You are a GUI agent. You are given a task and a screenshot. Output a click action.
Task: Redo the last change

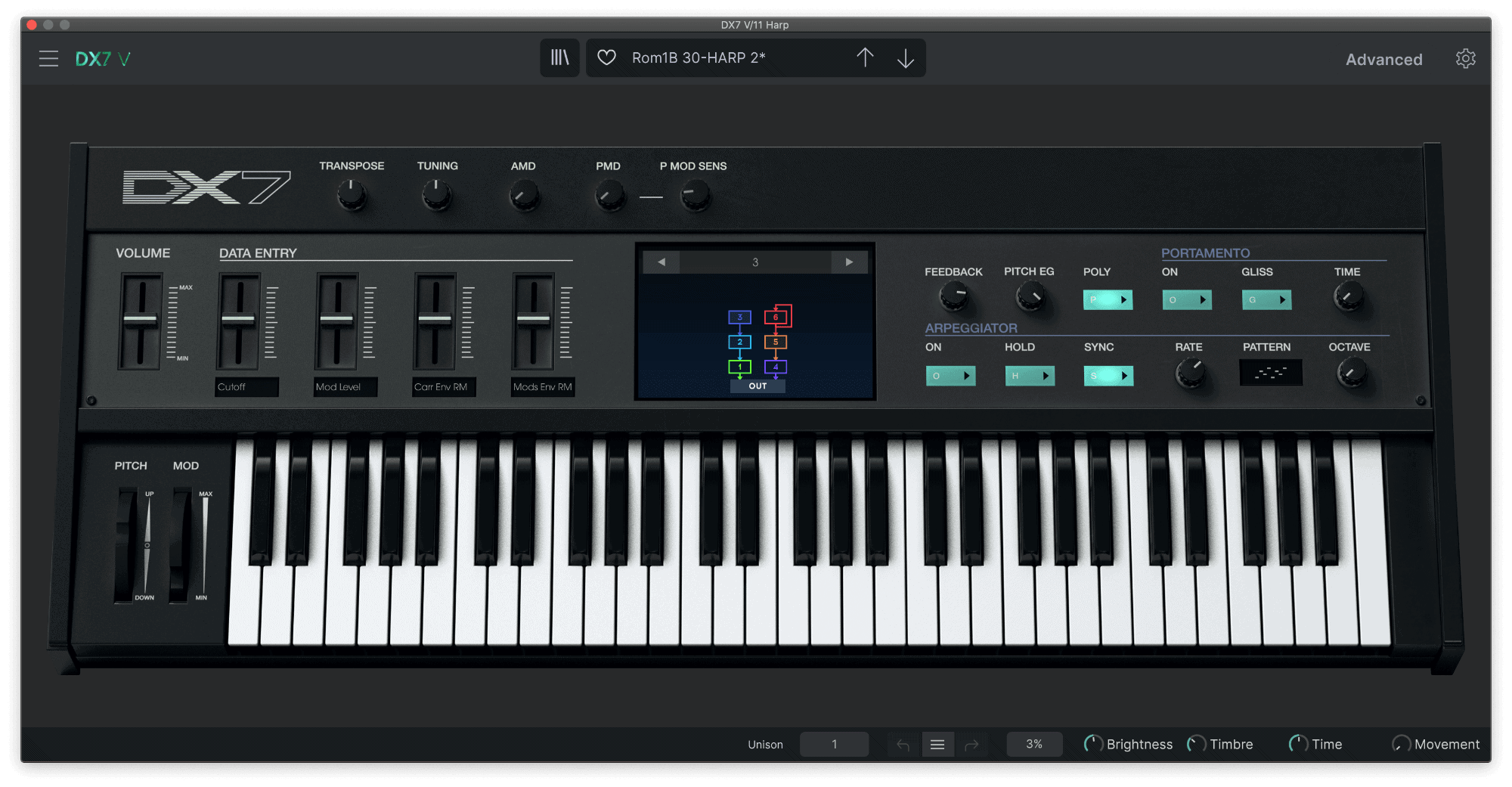pos(972,745)
